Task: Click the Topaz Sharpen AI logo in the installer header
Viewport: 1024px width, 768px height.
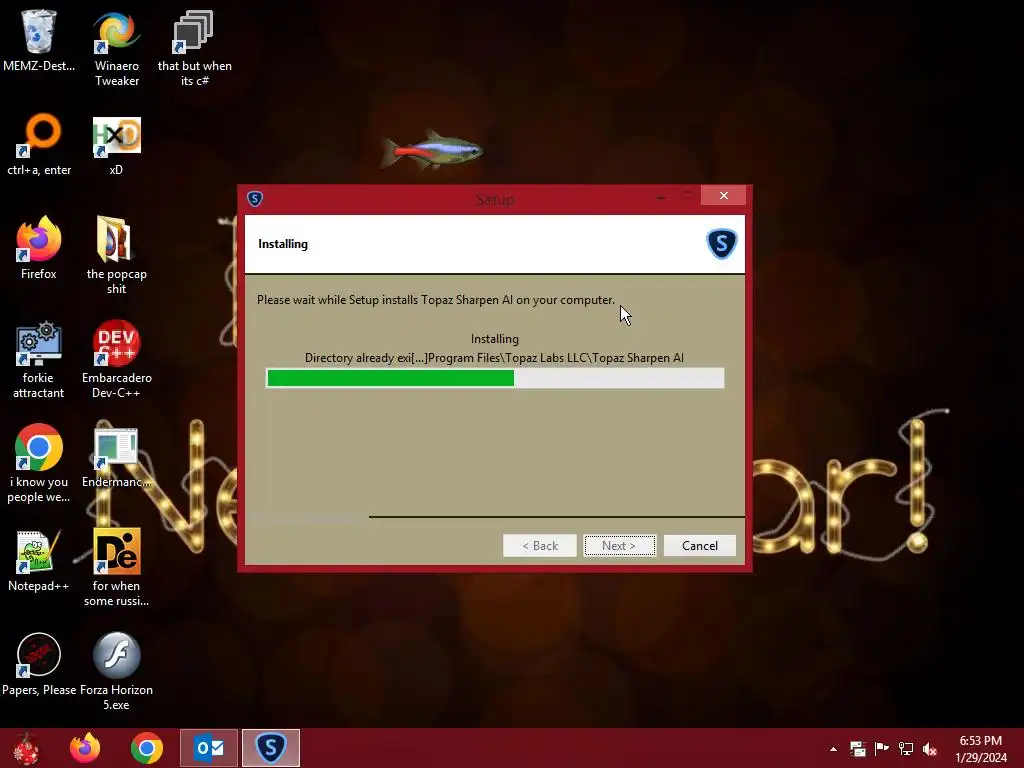Action: (x=722, y=244)
